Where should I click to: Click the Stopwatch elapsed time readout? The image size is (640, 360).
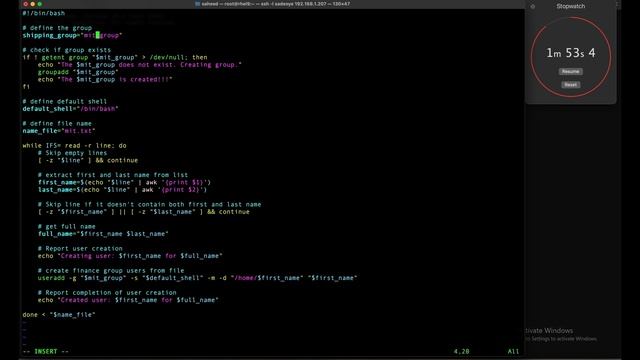(571, 53)
